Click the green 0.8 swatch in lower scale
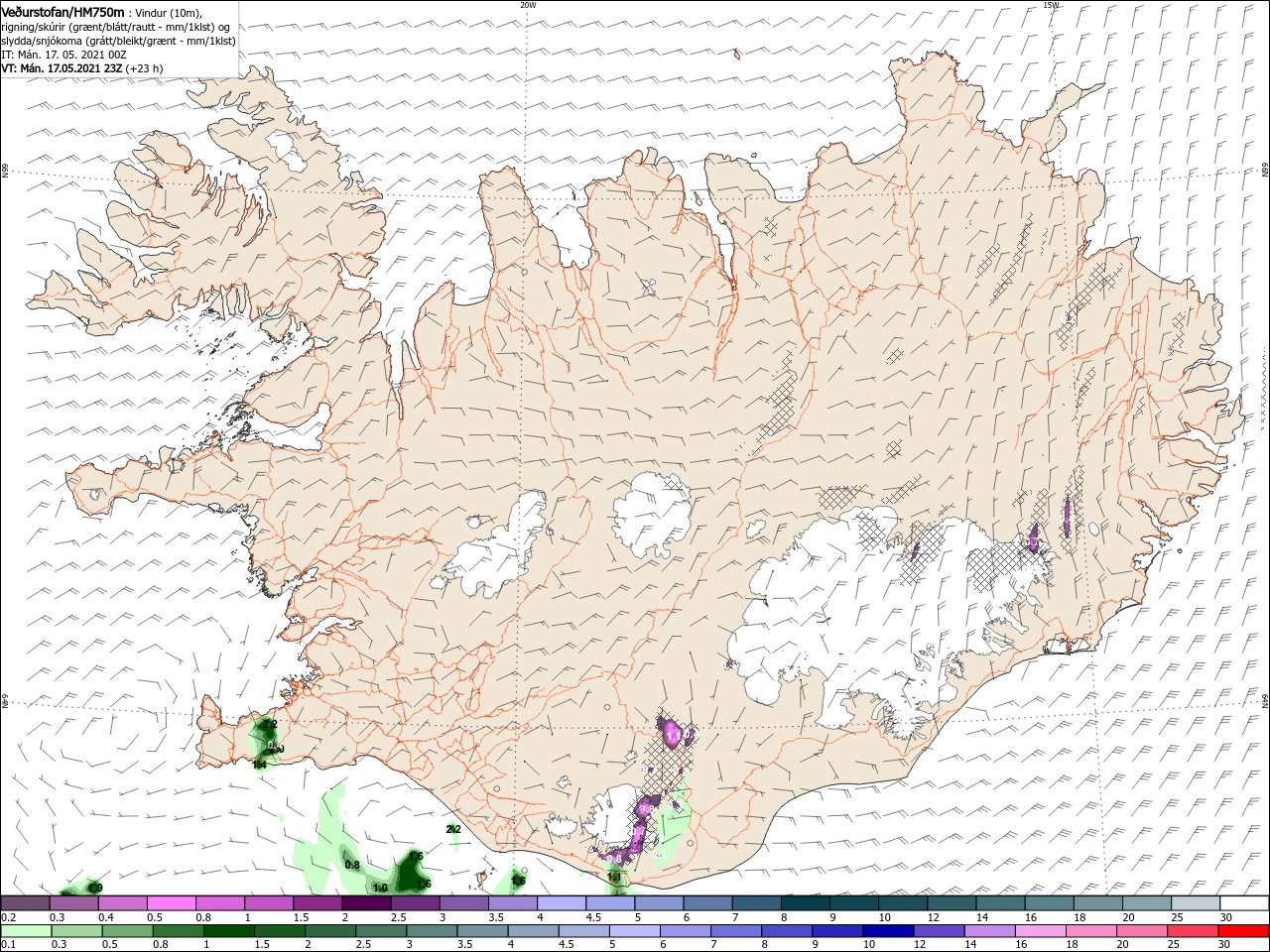Image resolution: width=1270 pixels, height=952 pixels. (x=178, y=931)
